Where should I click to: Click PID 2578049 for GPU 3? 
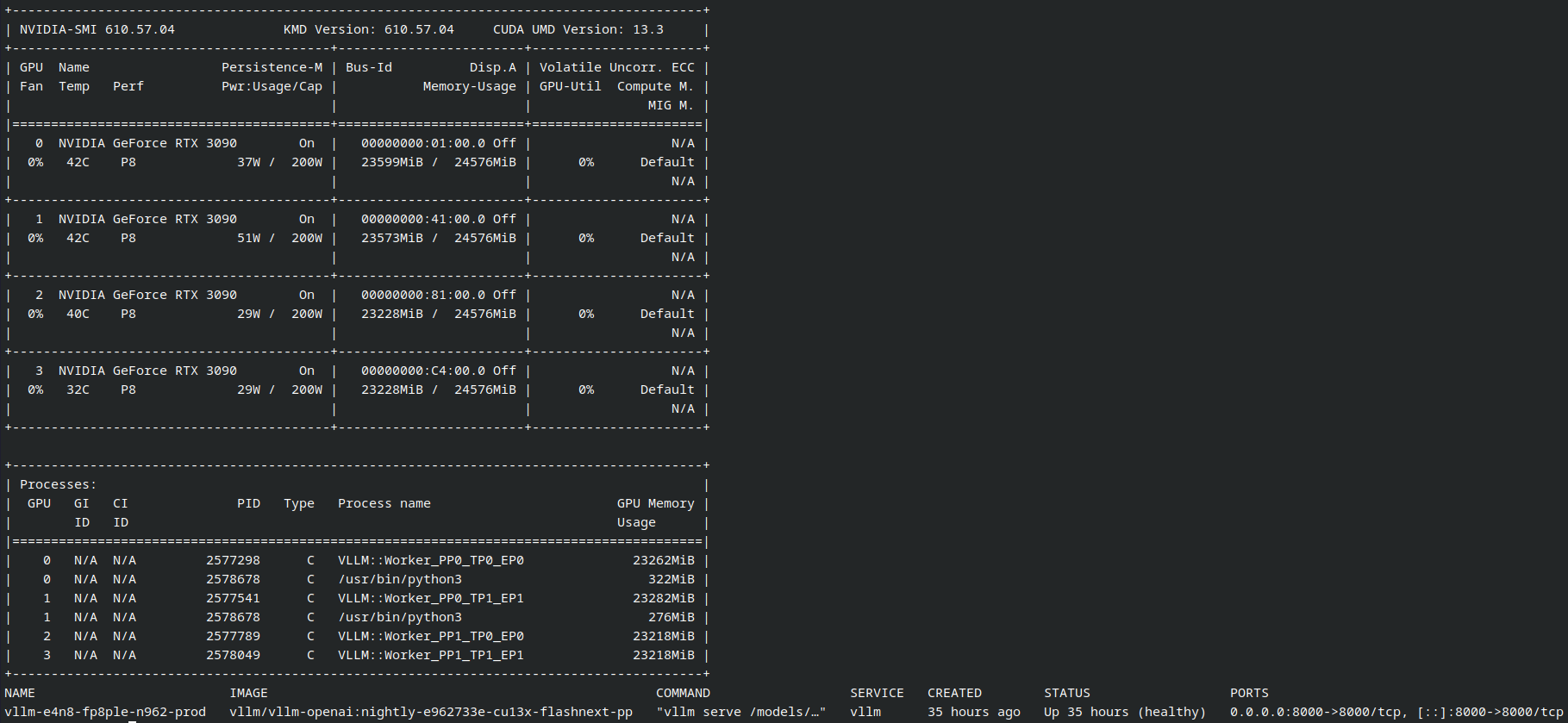[x=233, y=655]
